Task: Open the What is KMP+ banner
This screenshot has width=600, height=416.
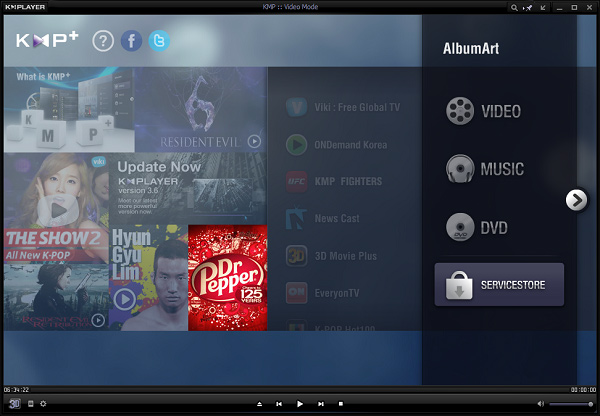Action: tap(69, 110)
